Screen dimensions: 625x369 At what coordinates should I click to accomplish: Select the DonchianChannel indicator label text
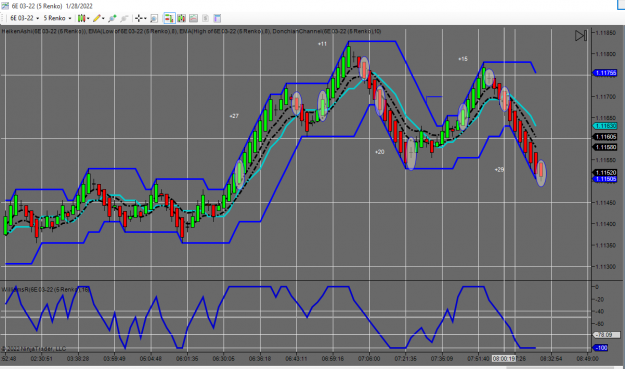point(327,31)
